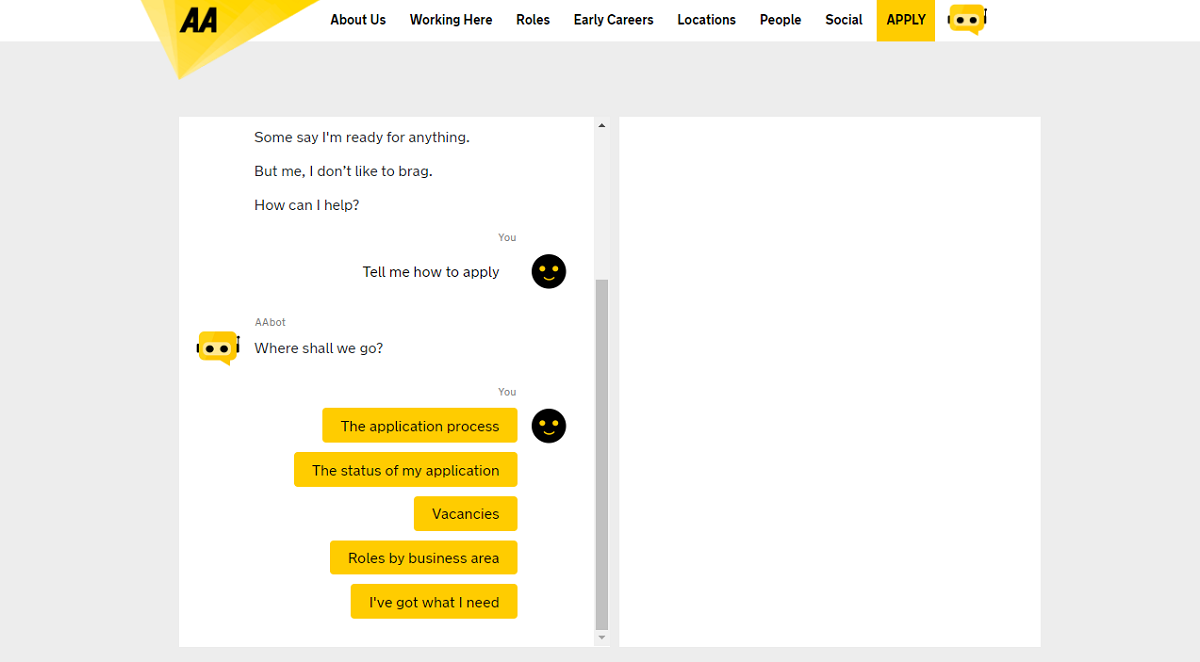Choose 'Roles by business area' option
This screenshot has height=662, width=1200.
tap(424, 558)
